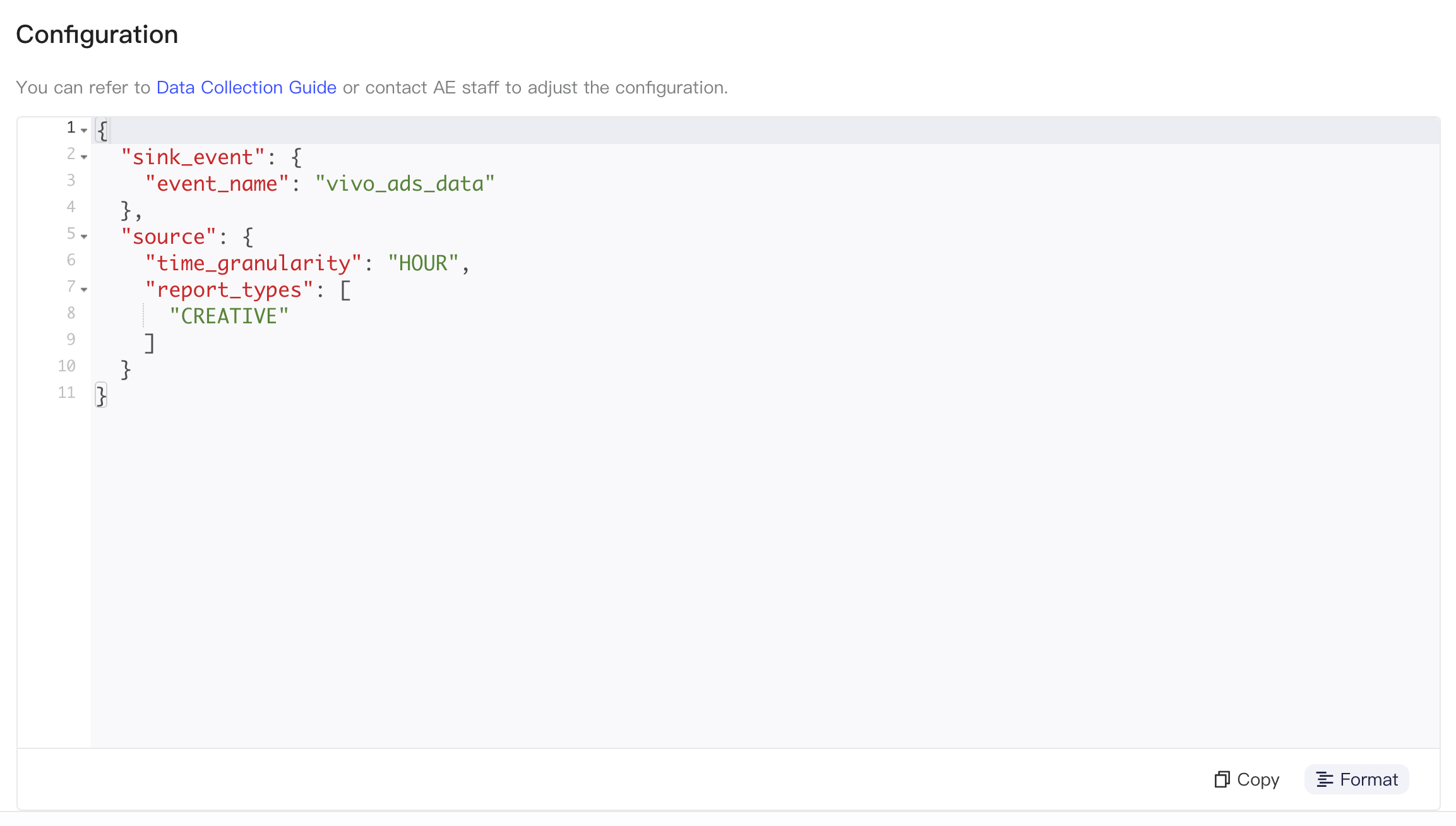Click the Copy button

point(1247,779)
